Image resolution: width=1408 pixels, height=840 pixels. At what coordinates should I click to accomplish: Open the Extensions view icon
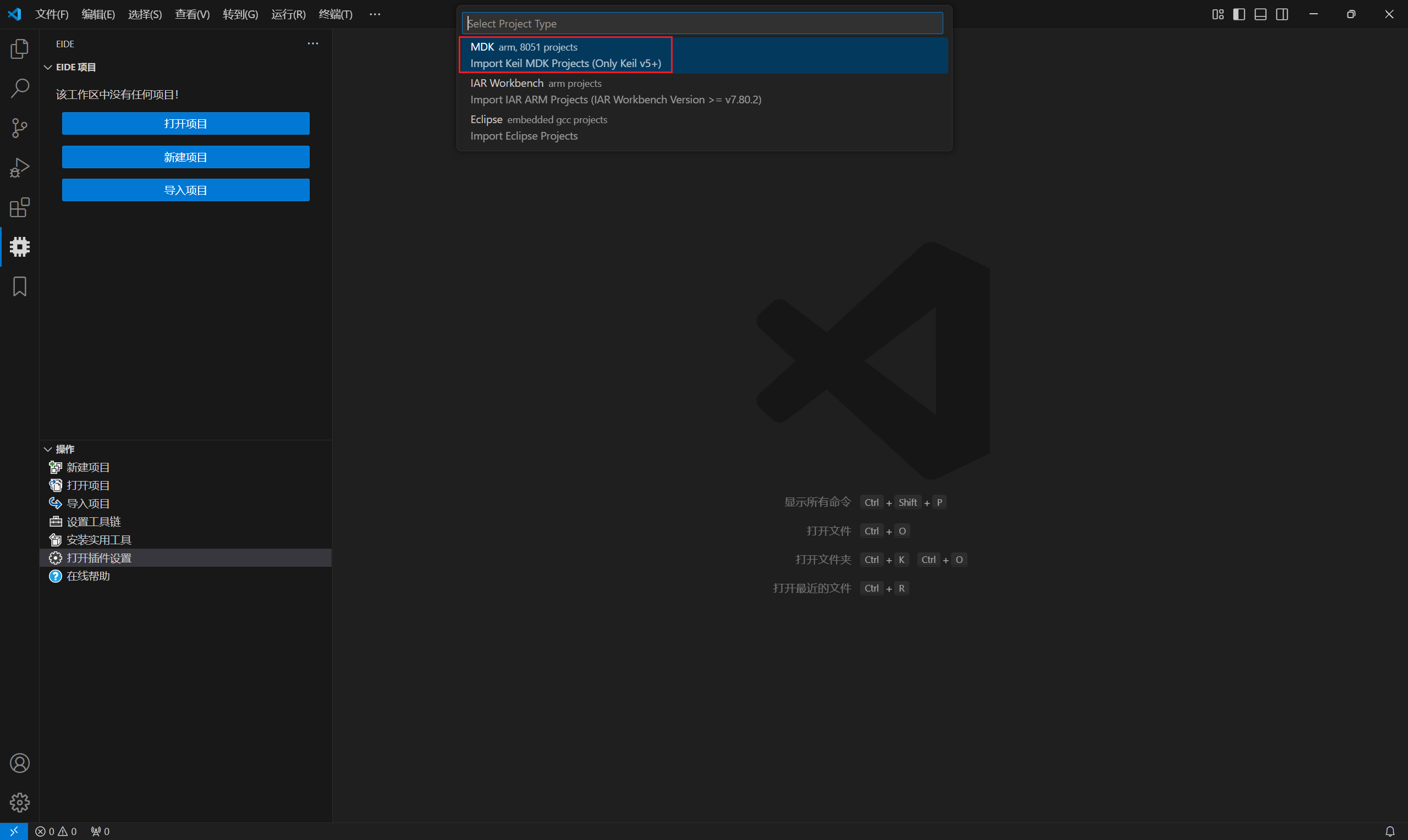click(x=19, y=207)
